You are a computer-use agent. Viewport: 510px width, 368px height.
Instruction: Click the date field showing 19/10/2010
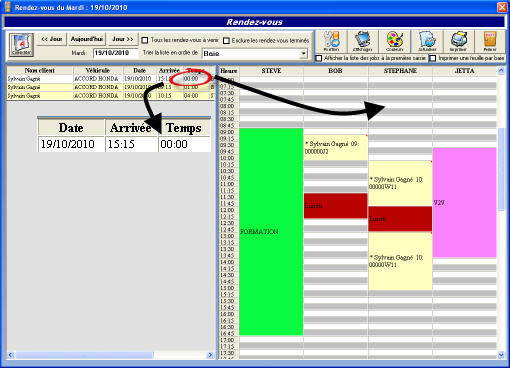[115, 53]
